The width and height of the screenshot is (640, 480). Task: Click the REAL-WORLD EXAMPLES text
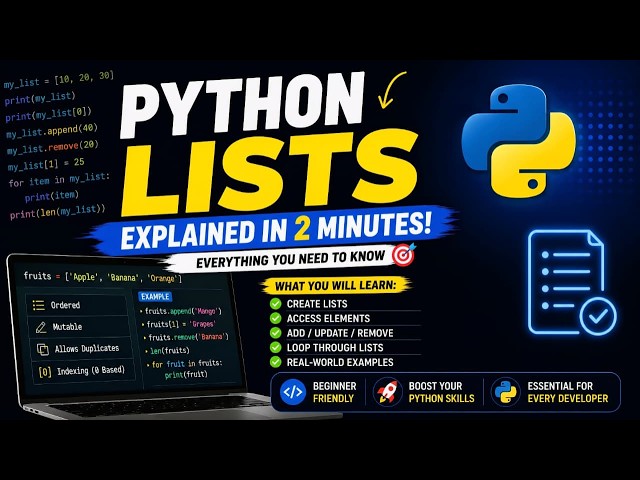point(340,362)
